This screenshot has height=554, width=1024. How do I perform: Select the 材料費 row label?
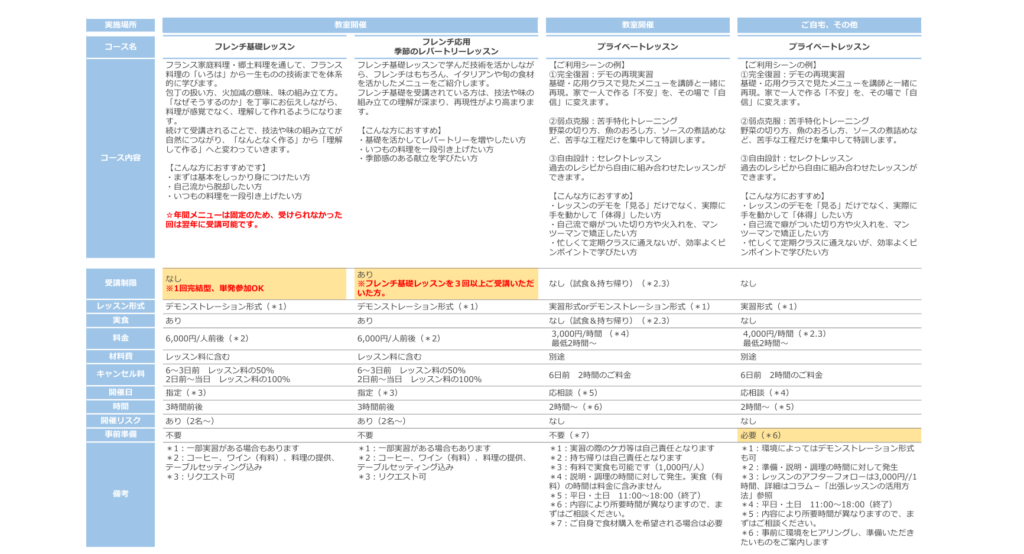point(119,356)
